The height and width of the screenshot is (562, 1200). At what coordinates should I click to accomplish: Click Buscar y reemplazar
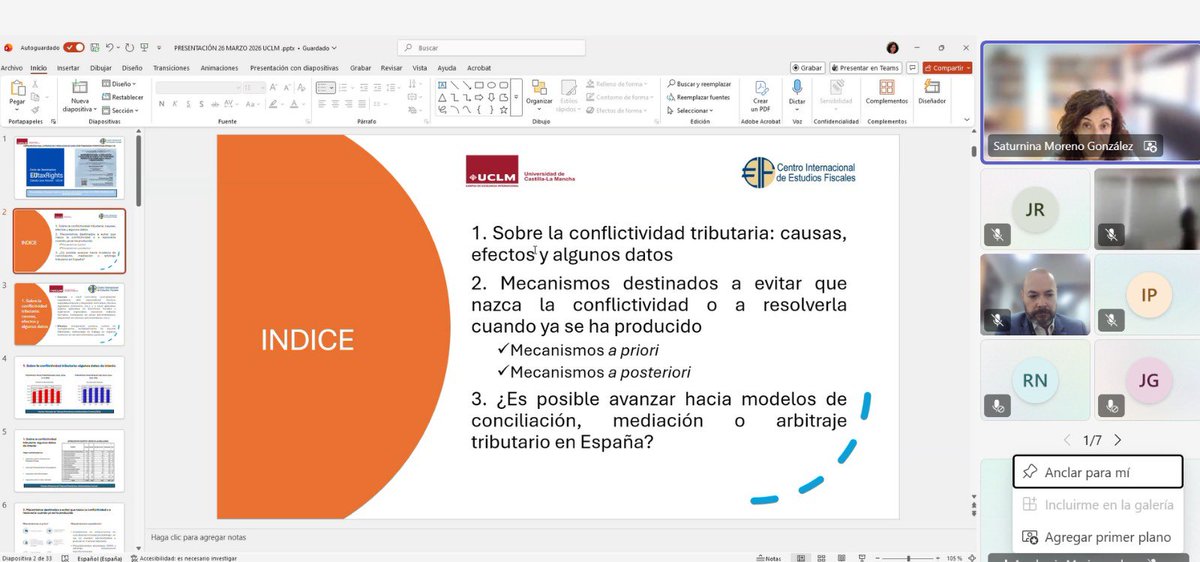pos(699,84)
